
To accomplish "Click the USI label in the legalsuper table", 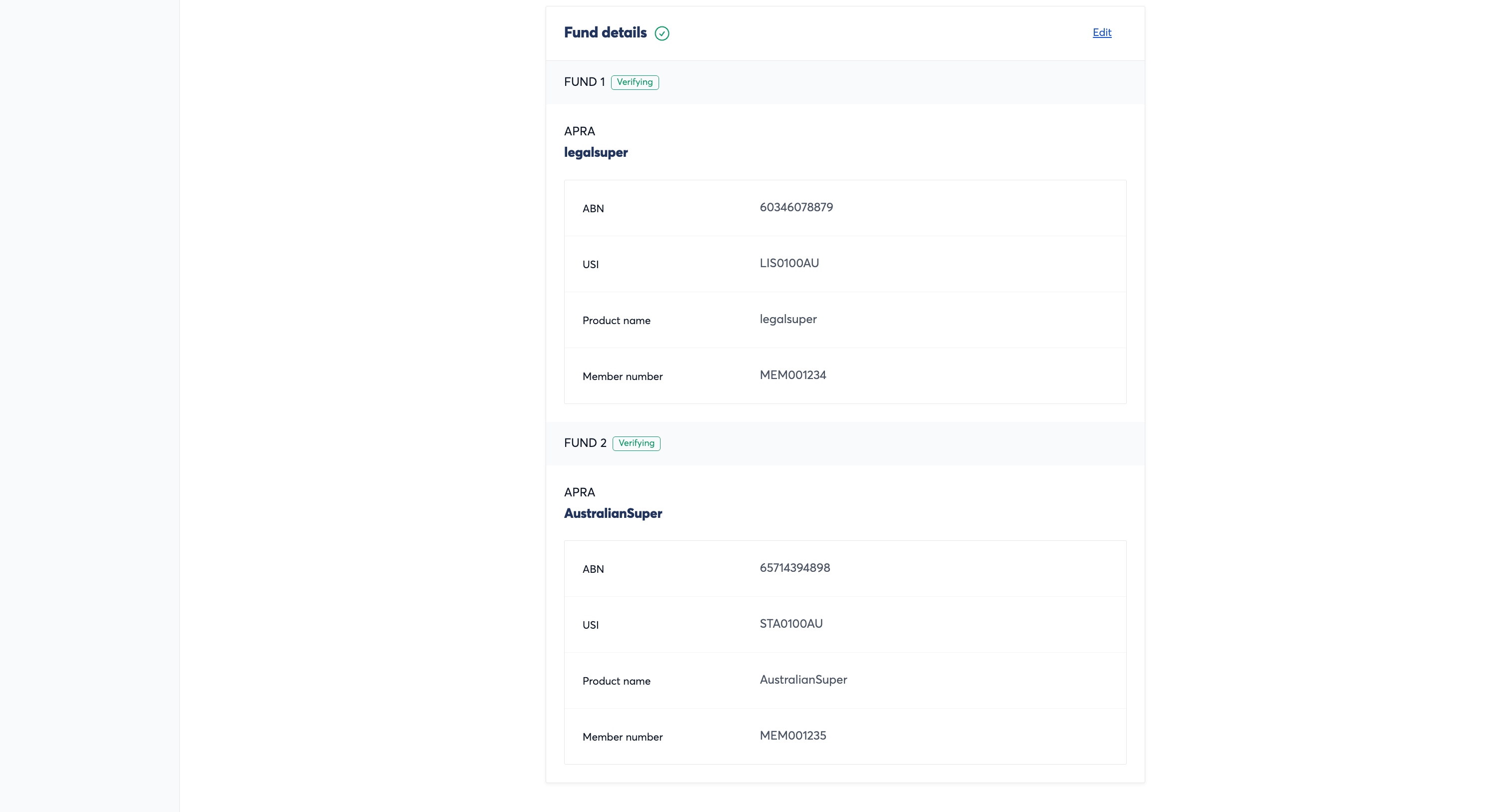I will (x=591, y=264).
